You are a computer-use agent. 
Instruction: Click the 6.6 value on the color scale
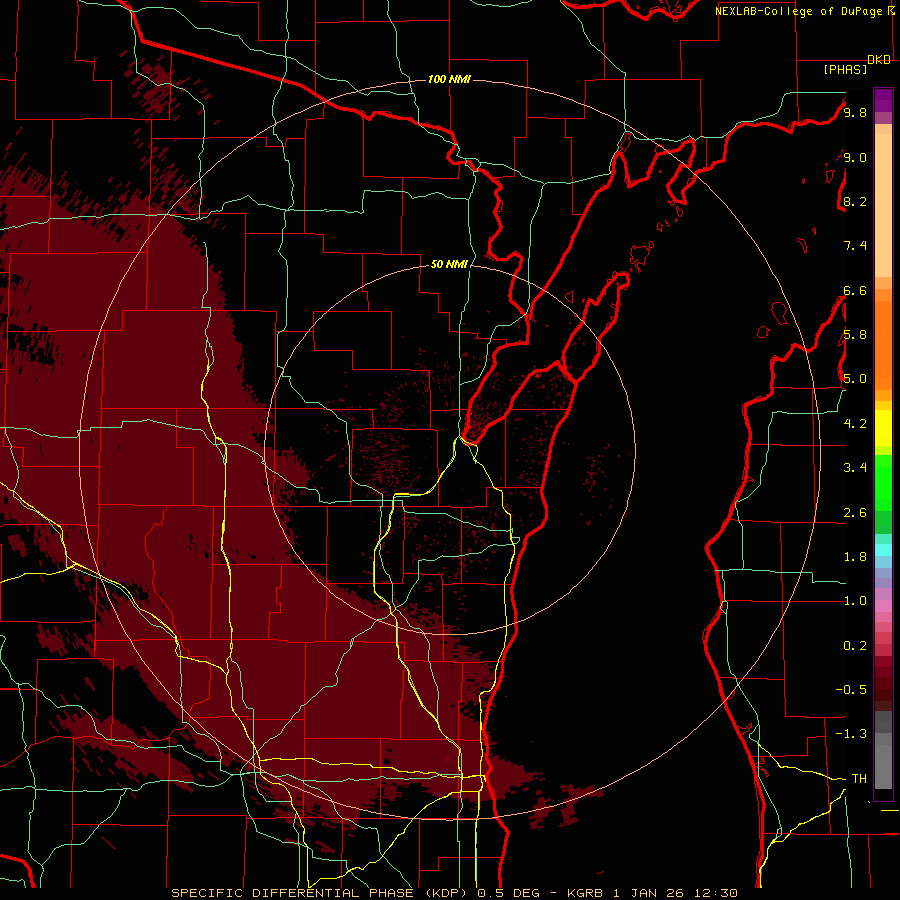(855, 290)
